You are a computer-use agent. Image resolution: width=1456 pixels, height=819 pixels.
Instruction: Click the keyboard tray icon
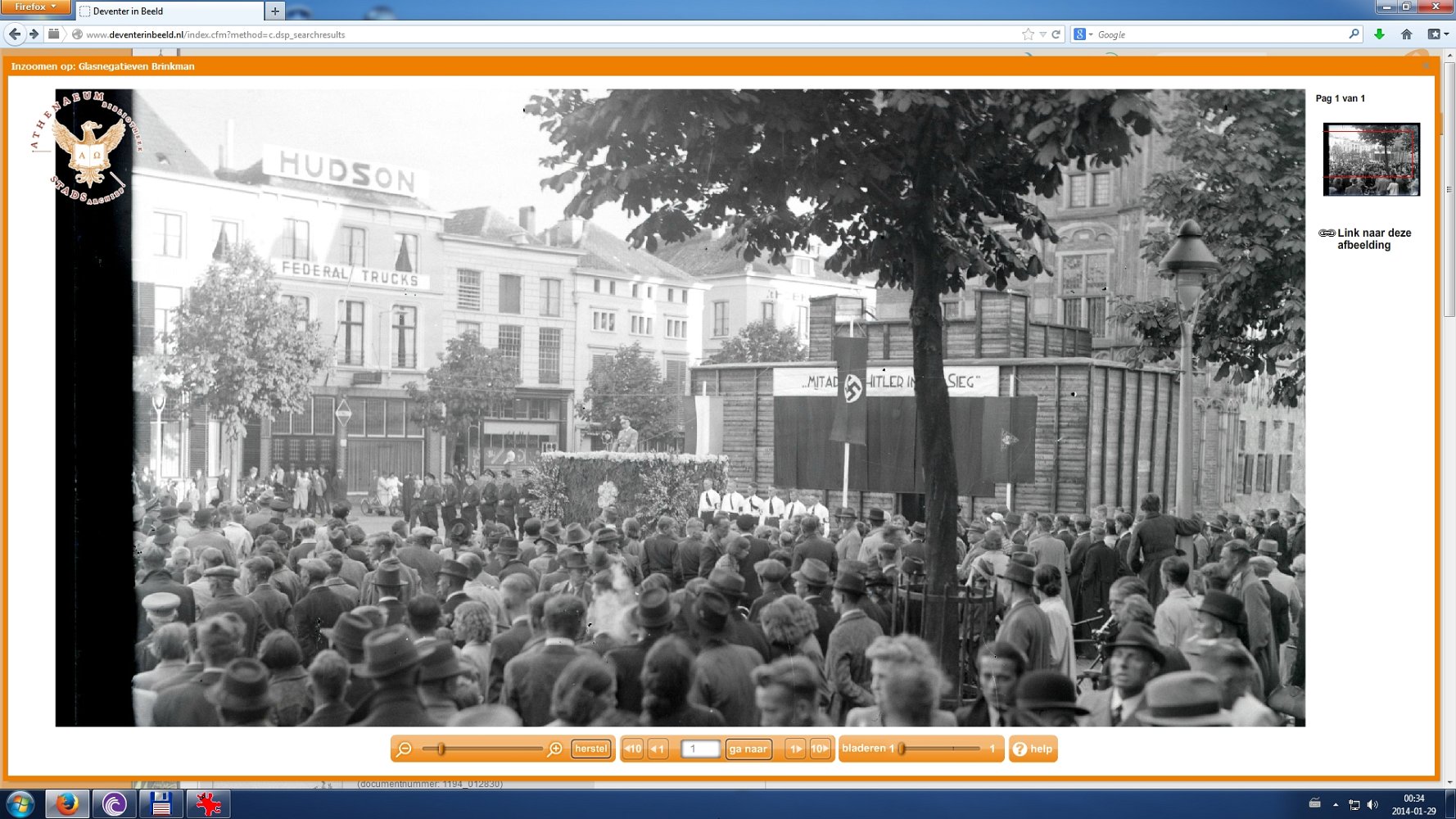click(1315, 803)
